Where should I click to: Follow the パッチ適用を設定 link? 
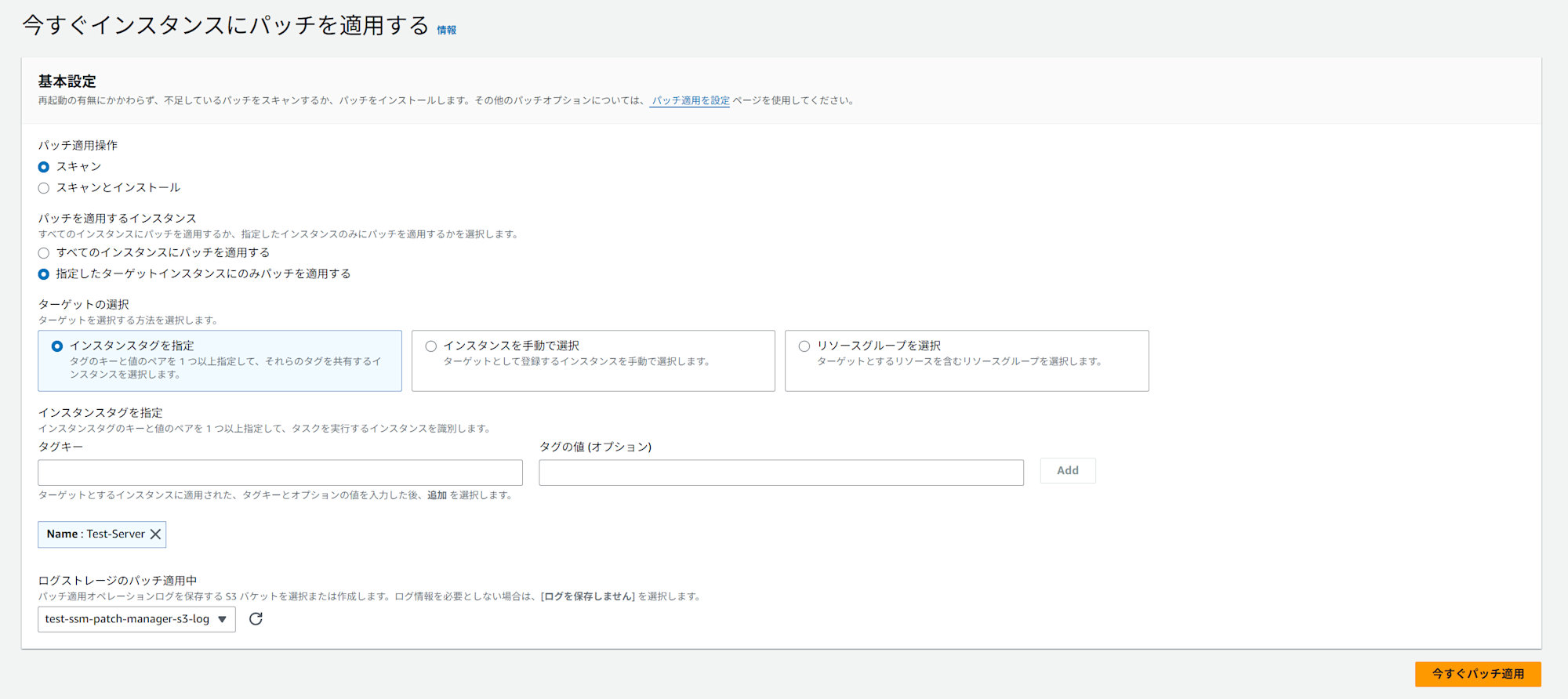click(x=690, y=101)
